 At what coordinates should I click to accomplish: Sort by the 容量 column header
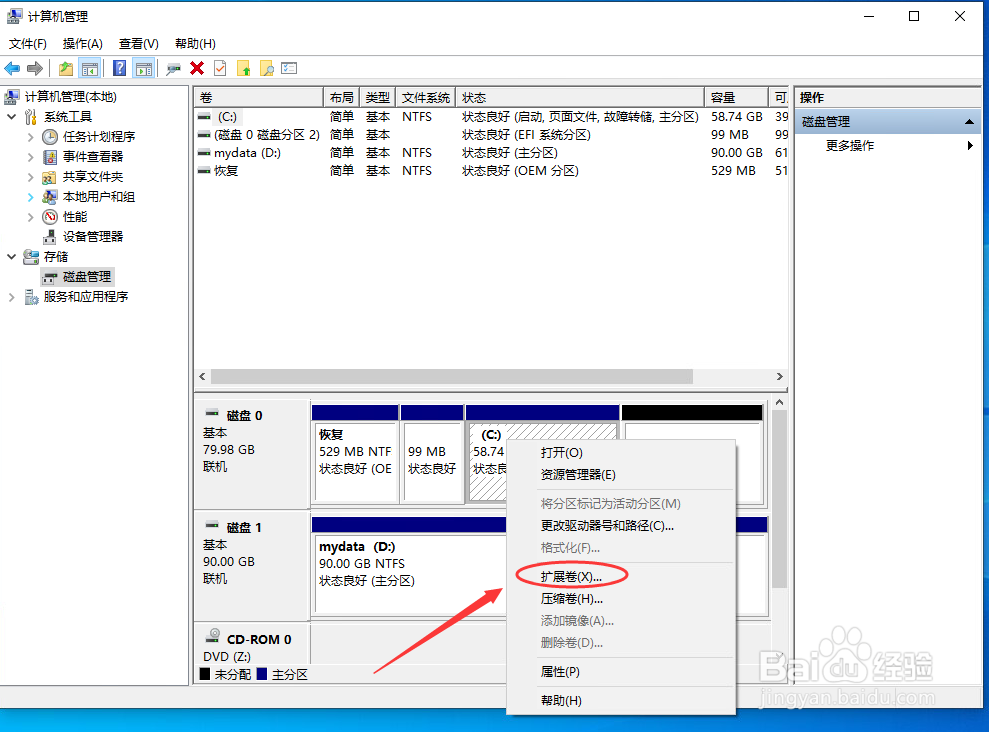[736, 98]
